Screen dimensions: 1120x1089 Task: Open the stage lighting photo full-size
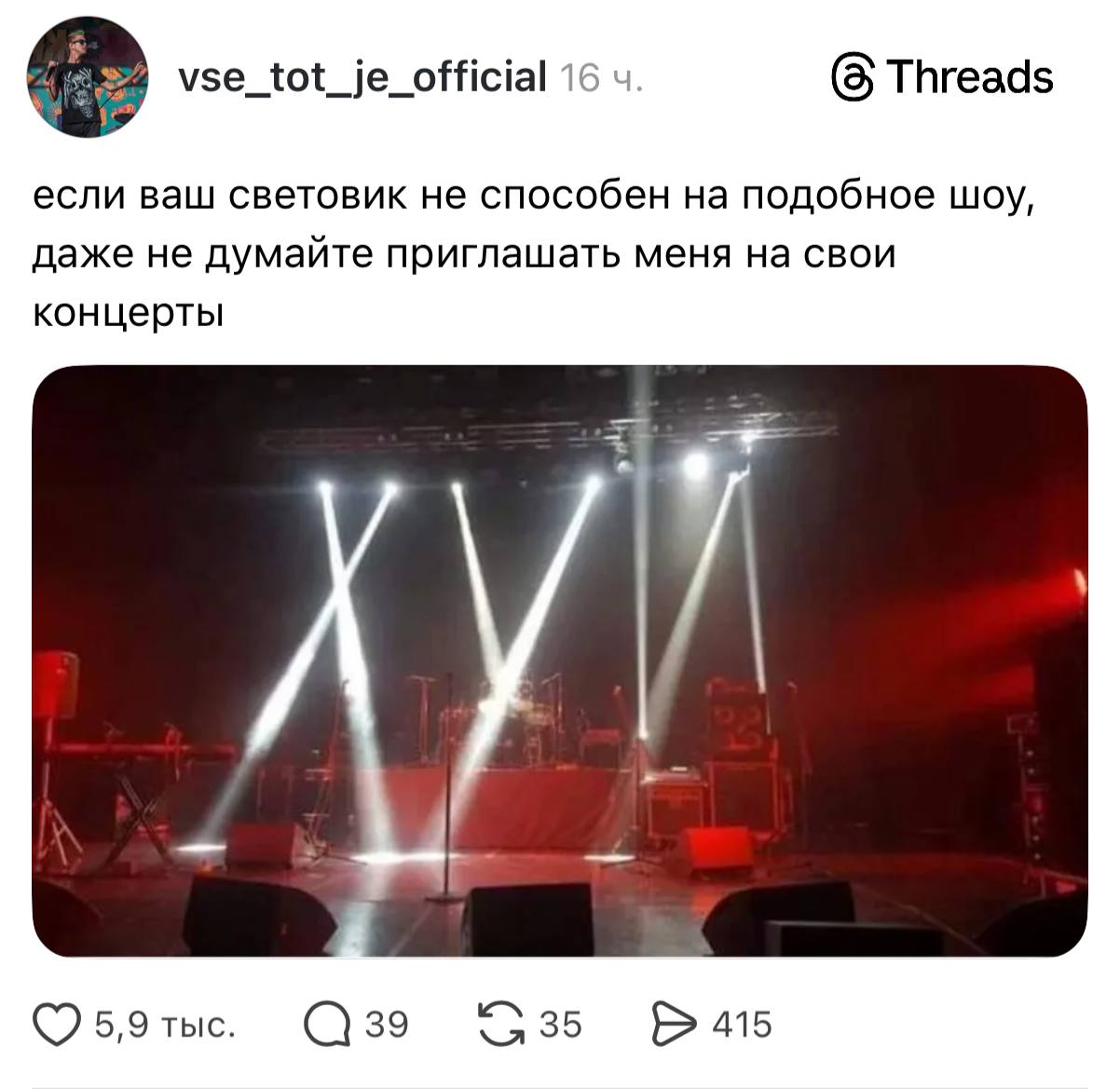pos(560,660)
